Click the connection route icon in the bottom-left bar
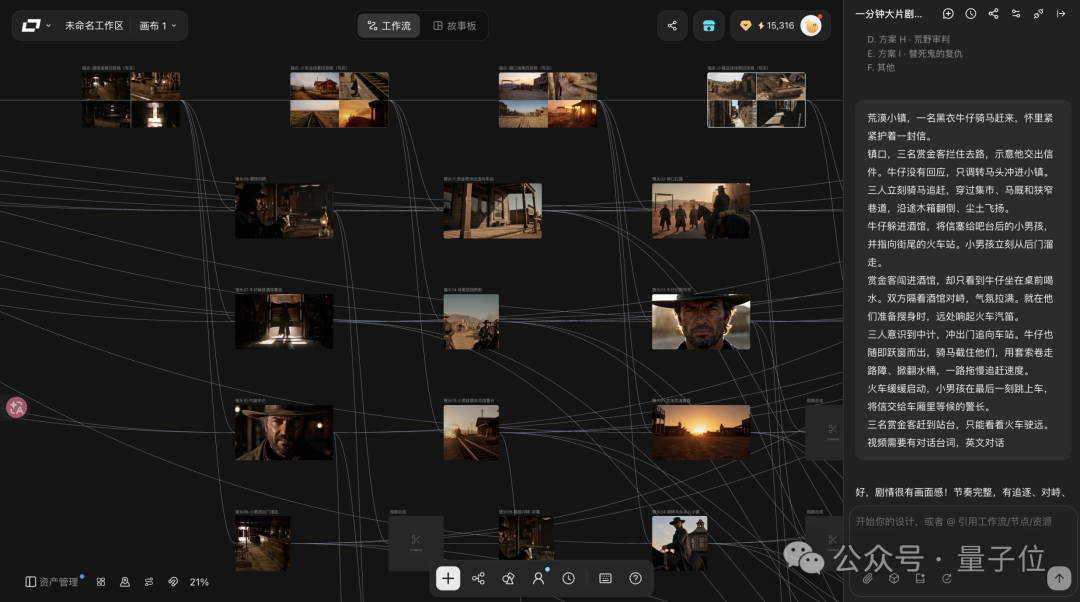 pyautogui.click(x=149, y=582)
